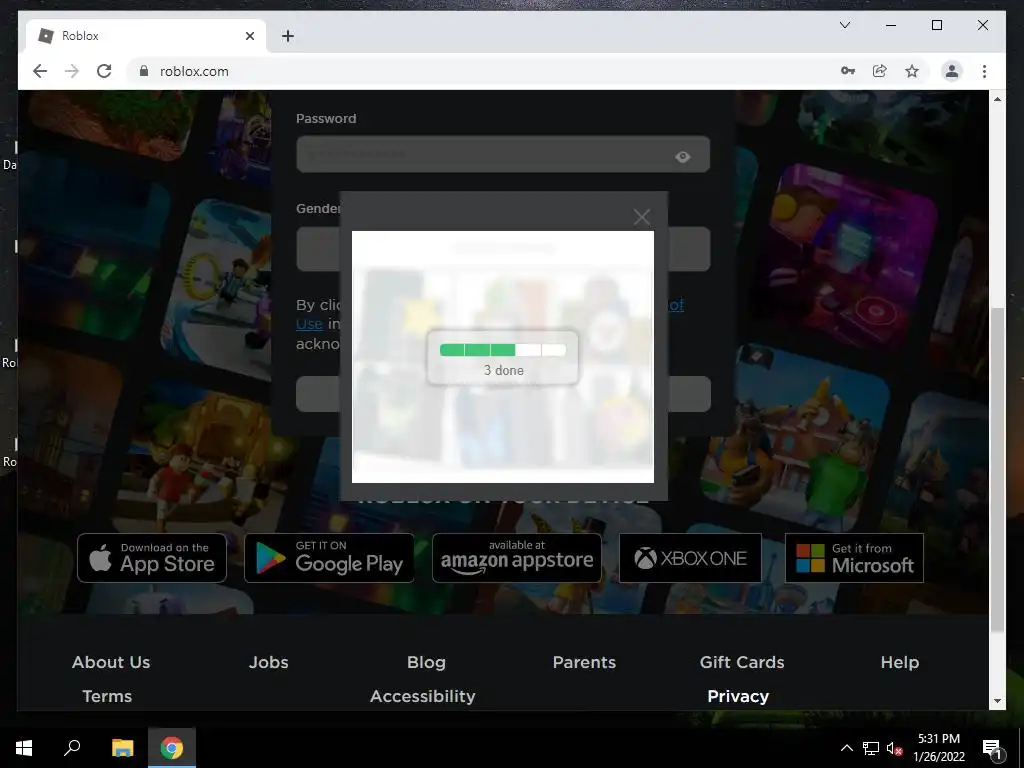This screenshot has width=1024, height=768.
Task: Reload the Roblox page
Action: pyautogui.click(x=104, y=71)
